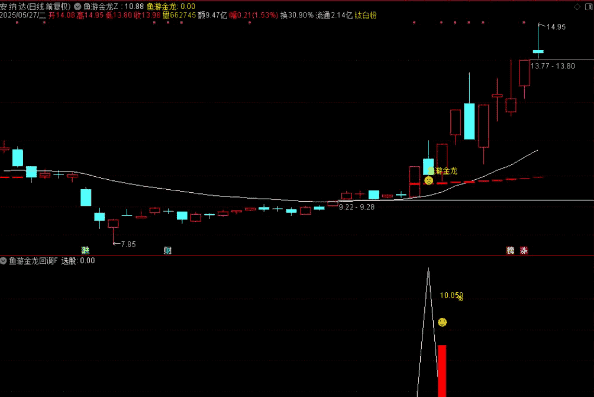
Task: Click the 收13.98 close price in header
Action: click(147, 15)
